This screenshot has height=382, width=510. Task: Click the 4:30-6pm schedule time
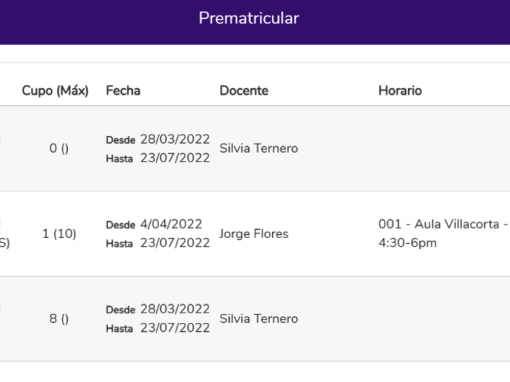(407, 243)
